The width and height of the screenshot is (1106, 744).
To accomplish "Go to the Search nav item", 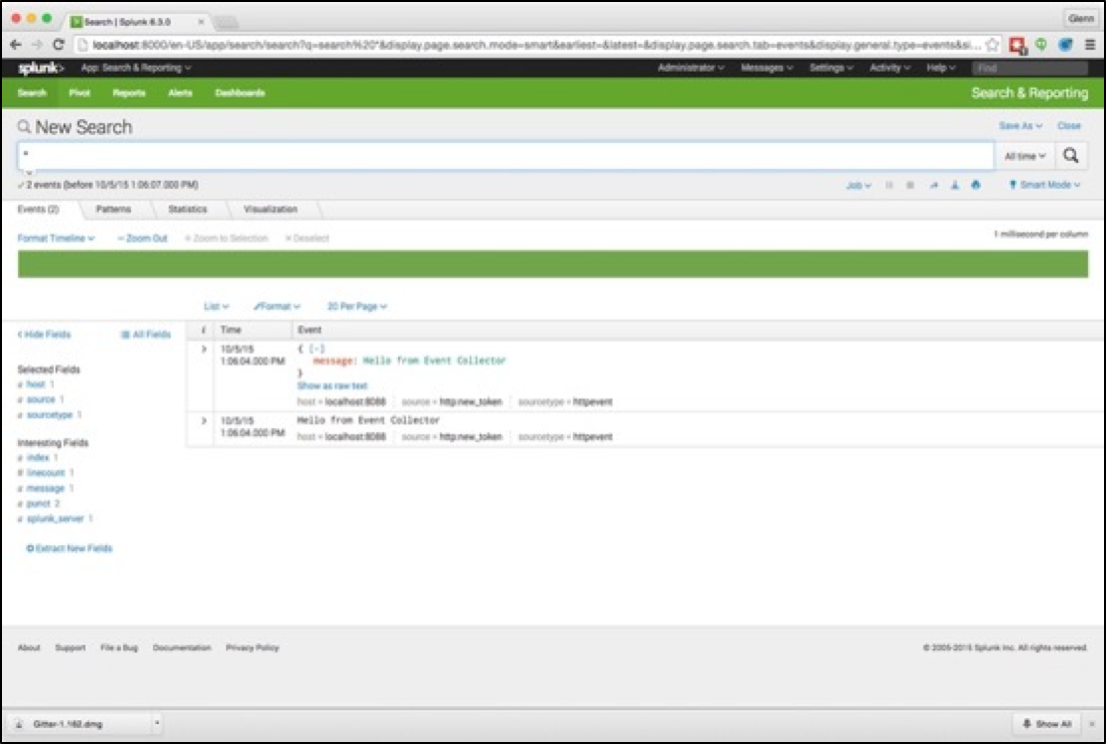I will pos(32,93).
